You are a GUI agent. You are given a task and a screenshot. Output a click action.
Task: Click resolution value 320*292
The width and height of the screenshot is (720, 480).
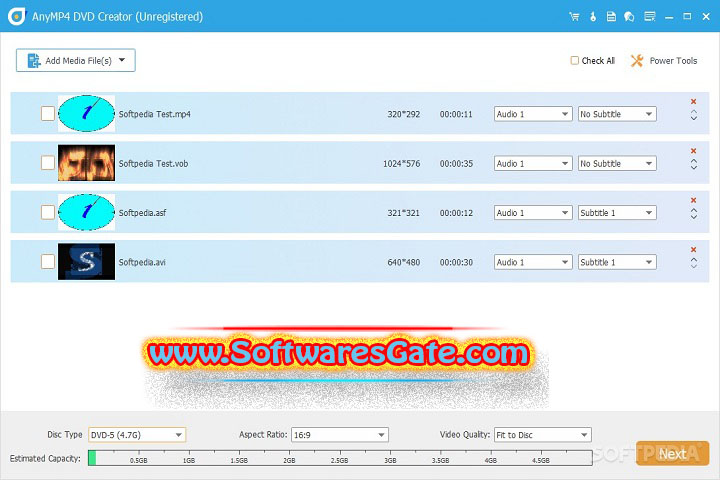(x=404, y=114)
